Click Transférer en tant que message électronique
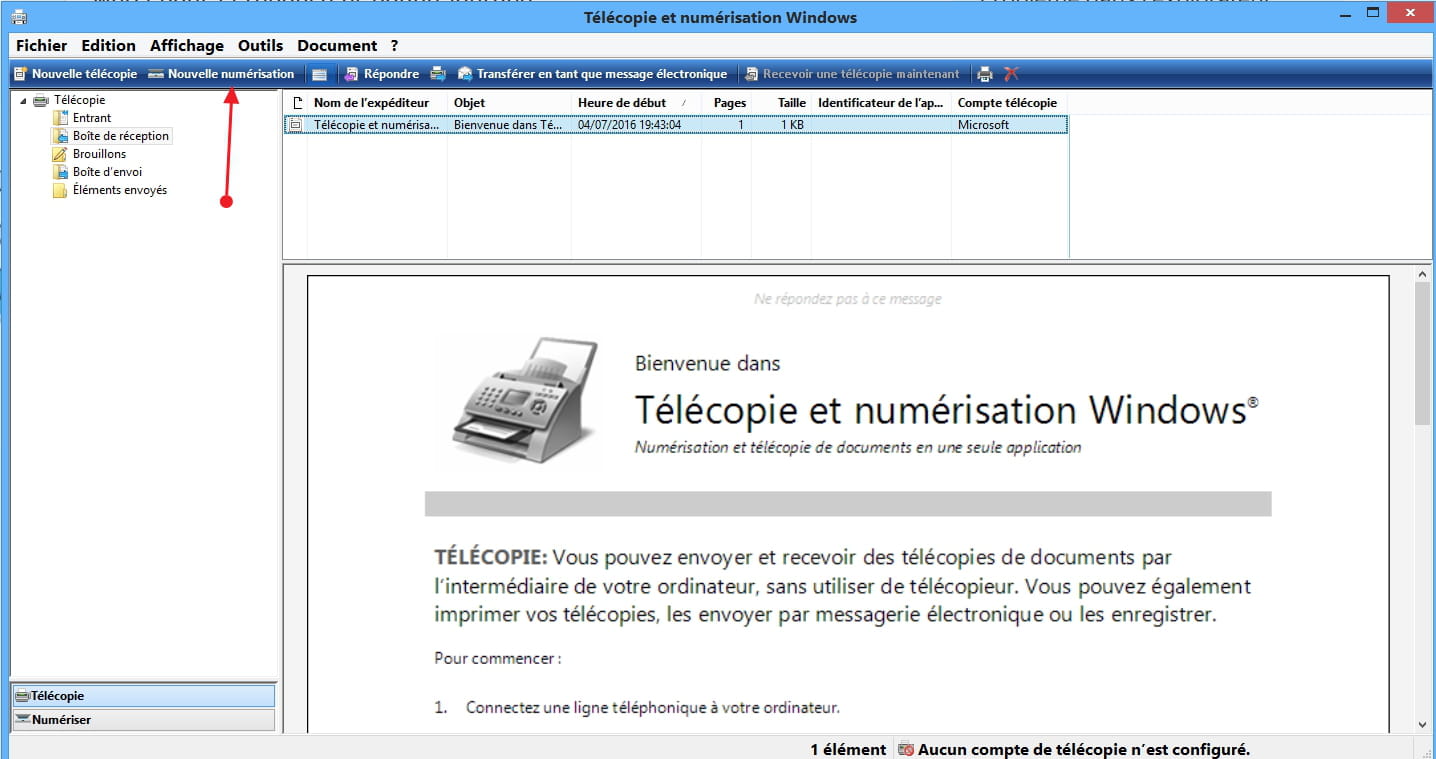 tap(592, 74)
